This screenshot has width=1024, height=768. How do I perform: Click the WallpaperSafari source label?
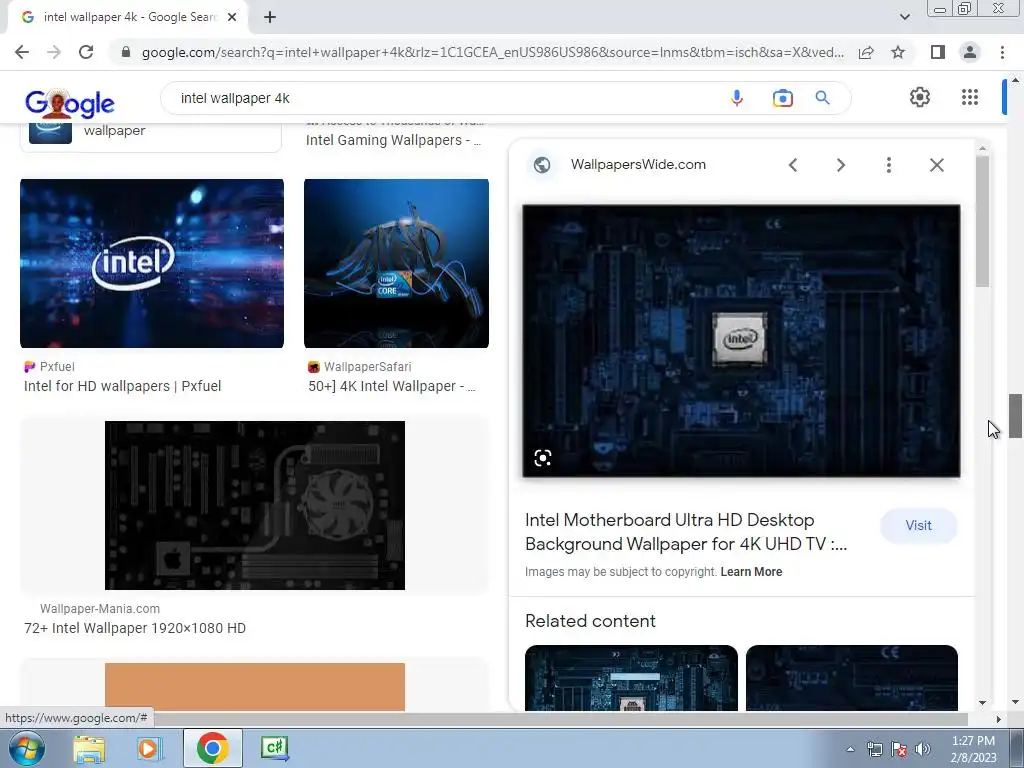[368, 367]
